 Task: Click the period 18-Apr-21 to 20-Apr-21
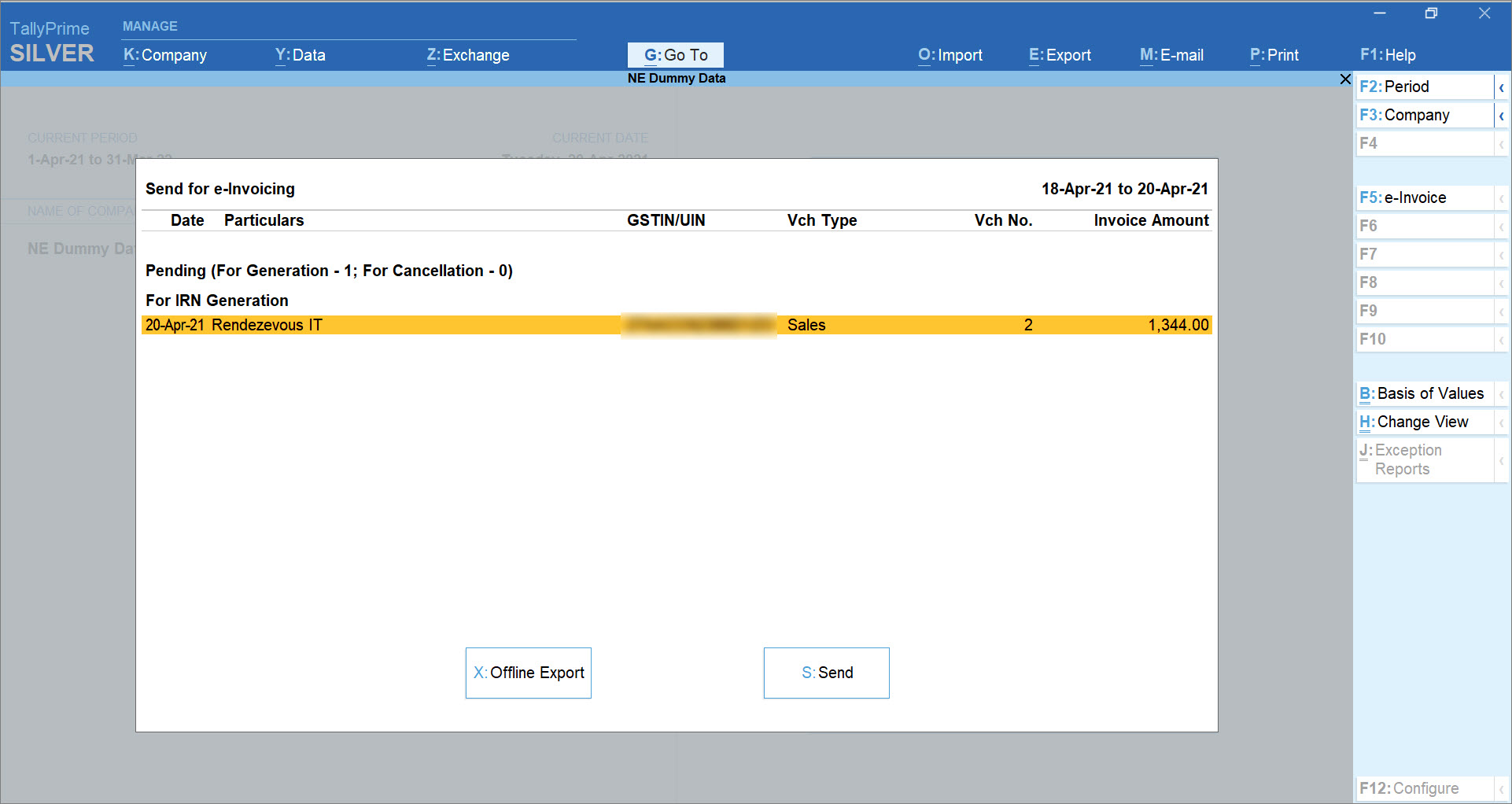(x=1125, y=189)
